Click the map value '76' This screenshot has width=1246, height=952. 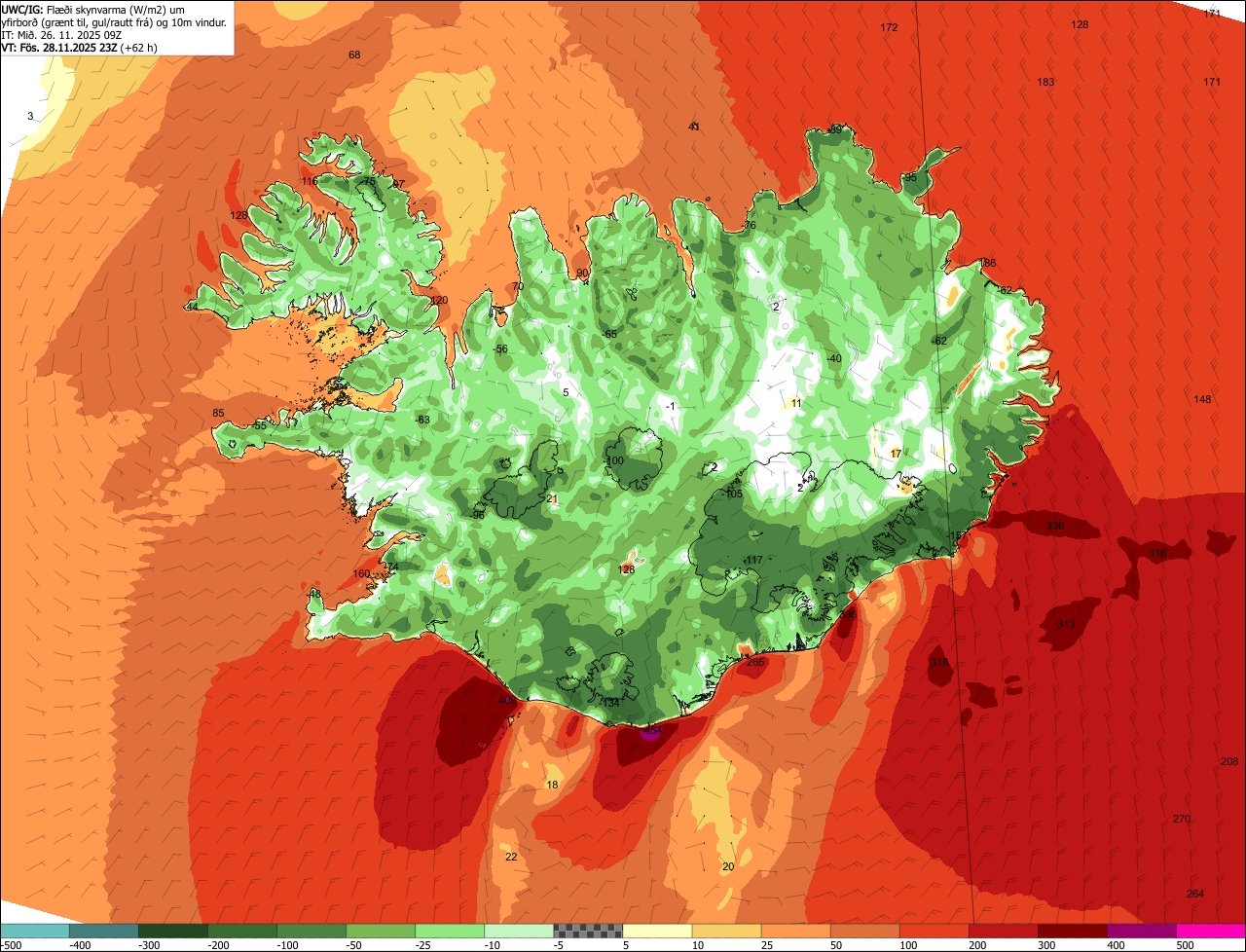(750, 225)
